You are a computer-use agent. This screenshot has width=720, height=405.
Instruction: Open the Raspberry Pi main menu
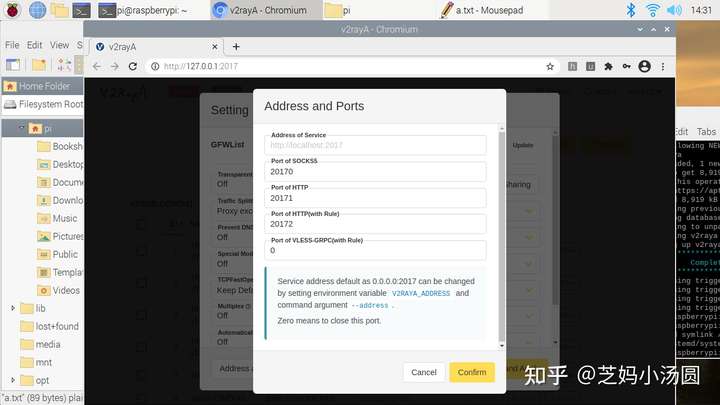point(12,10)
